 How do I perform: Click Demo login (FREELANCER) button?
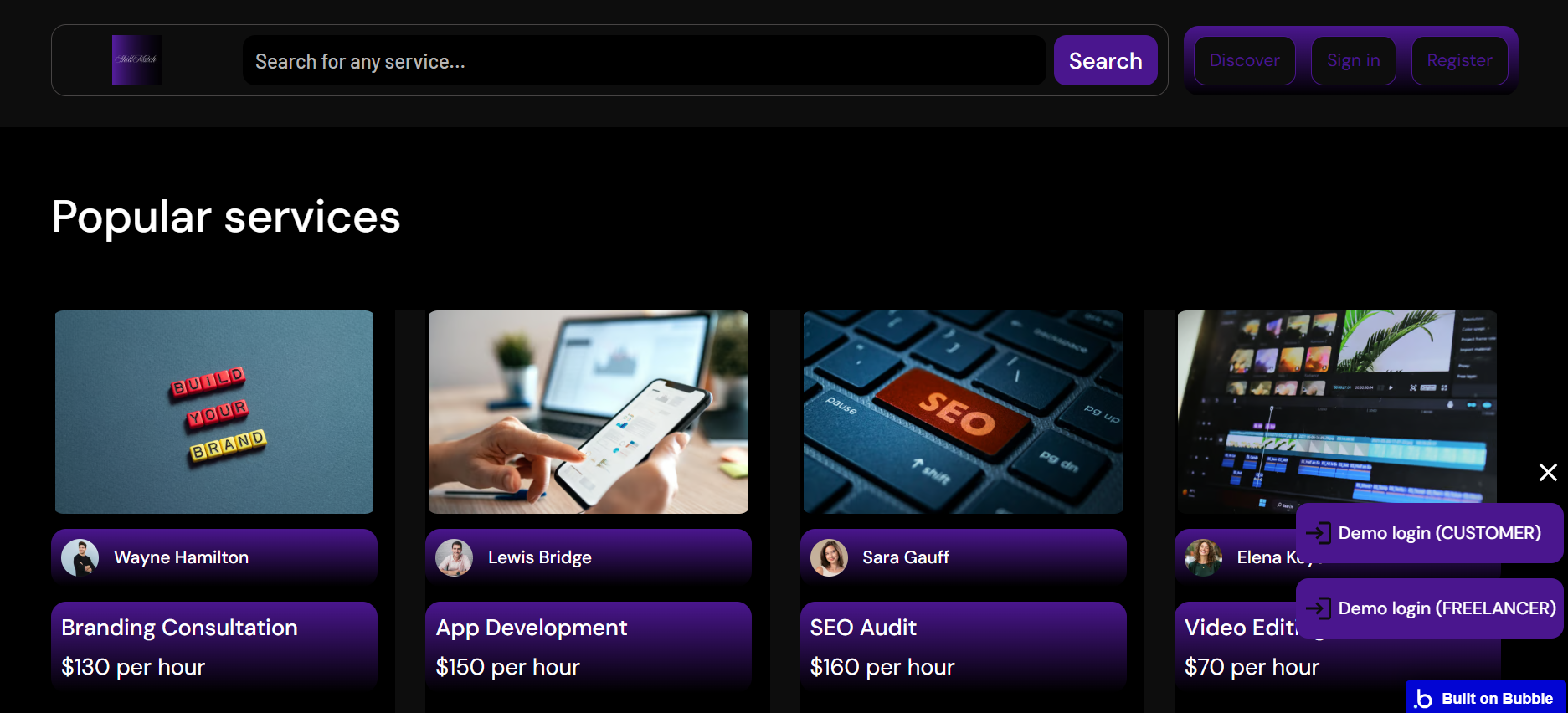1429,608
